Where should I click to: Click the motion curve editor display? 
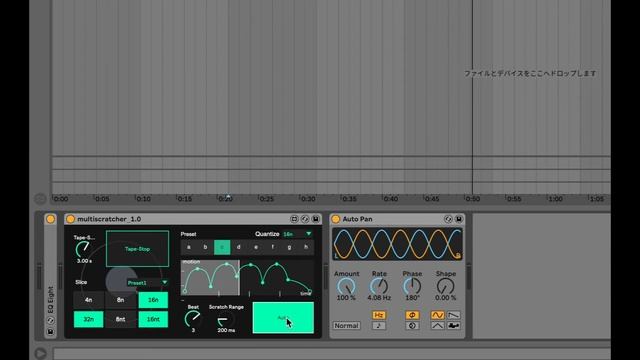click(247, 278)
